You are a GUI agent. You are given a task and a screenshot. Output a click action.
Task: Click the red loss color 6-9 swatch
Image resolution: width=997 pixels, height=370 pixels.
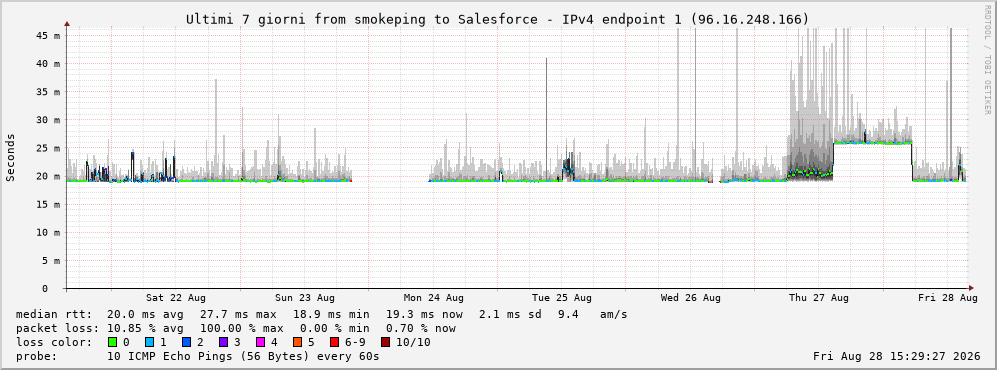(334, 342)
